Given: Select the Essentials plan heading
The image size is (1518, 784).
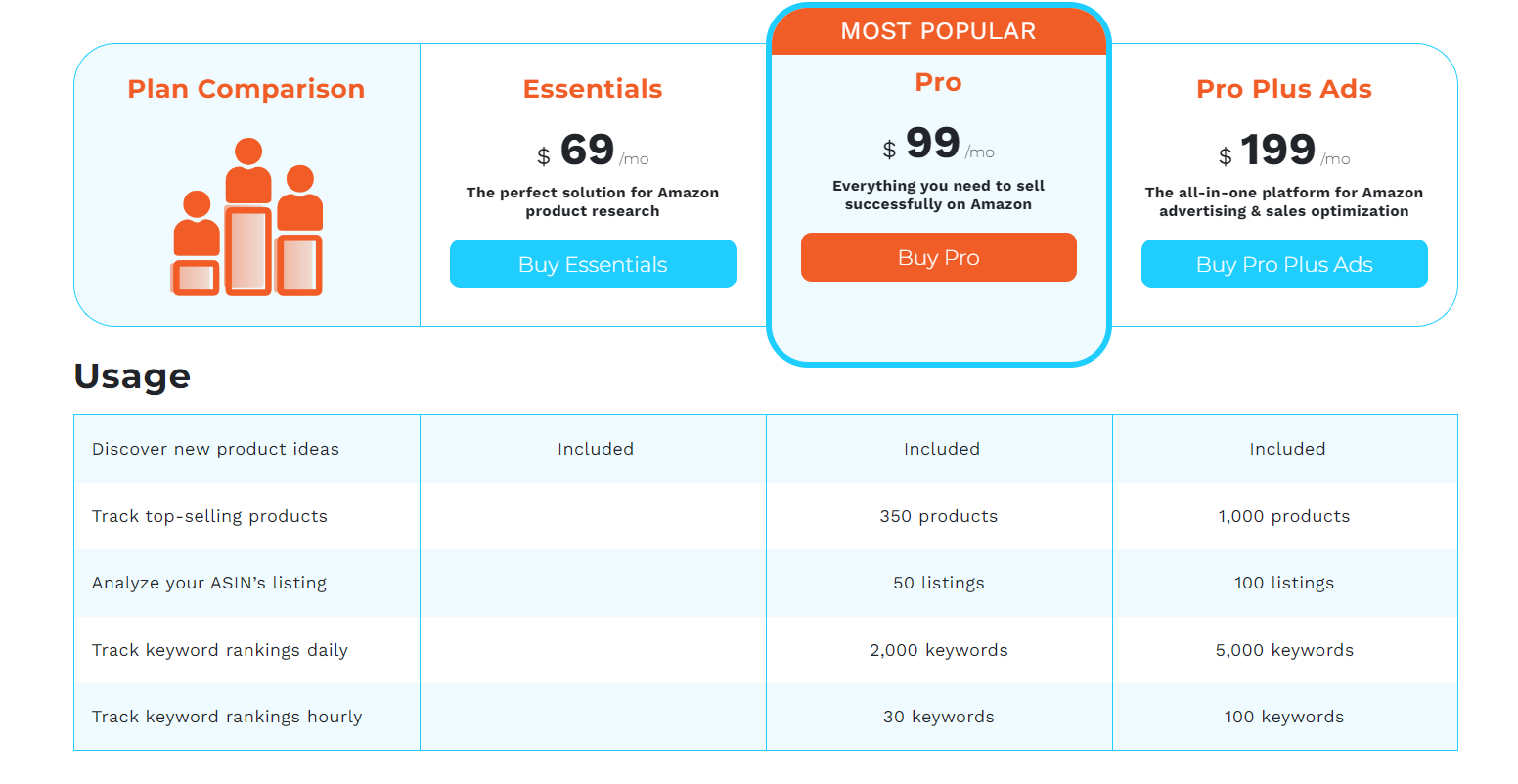Looking at the screenshot, I should click(x=593, y=89).
